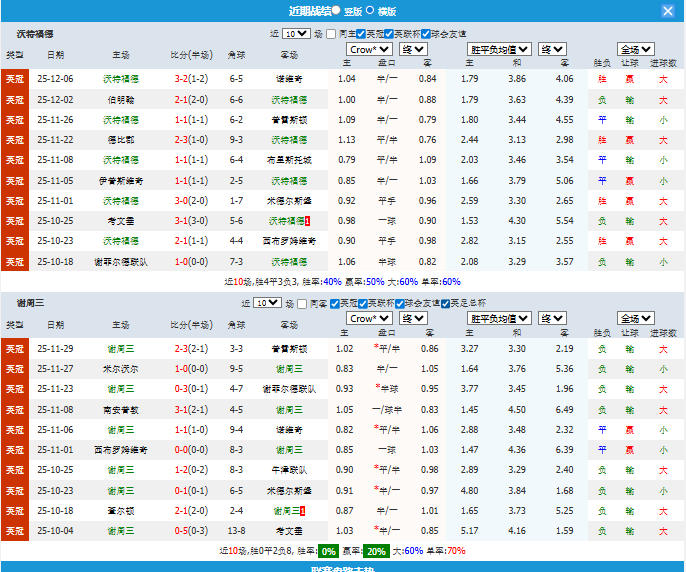Uncheck 英足总杯 checkbox in 谢周三 section
The height and width of the screenshot is (572, 686).
(446, 303)
